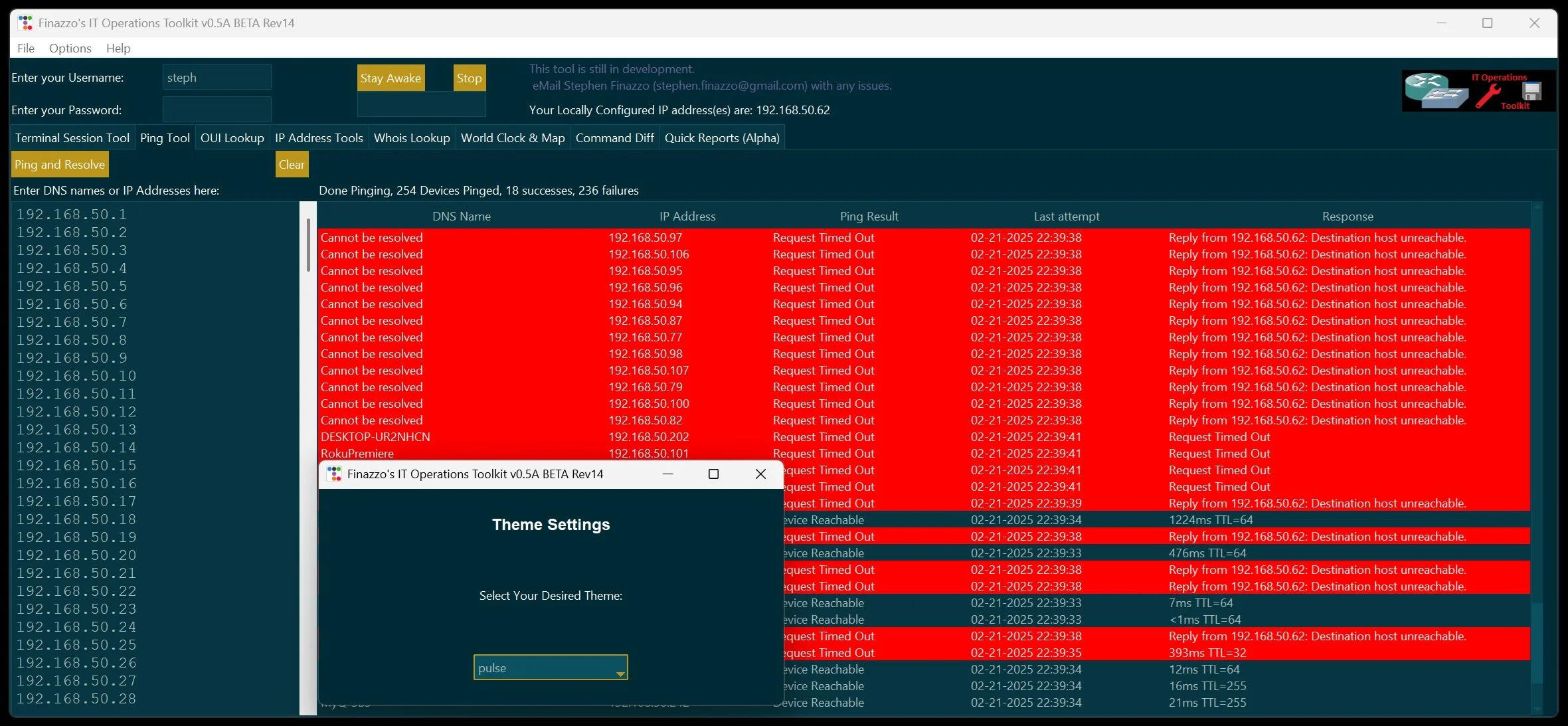Open the Quick Reports (Alpha) tab
The height and width of the screenshot is (726, 1568).
coord(721,138)
